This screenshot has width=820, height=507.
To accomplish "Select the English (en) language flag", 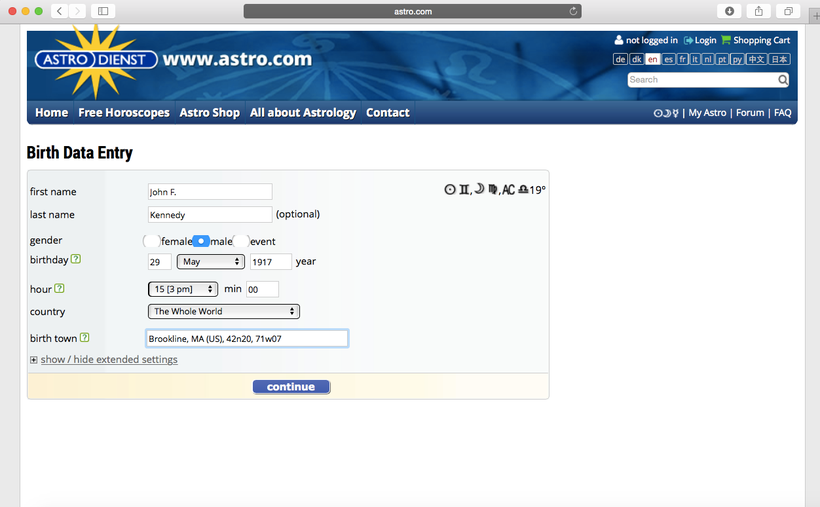I will pos(653,59).
